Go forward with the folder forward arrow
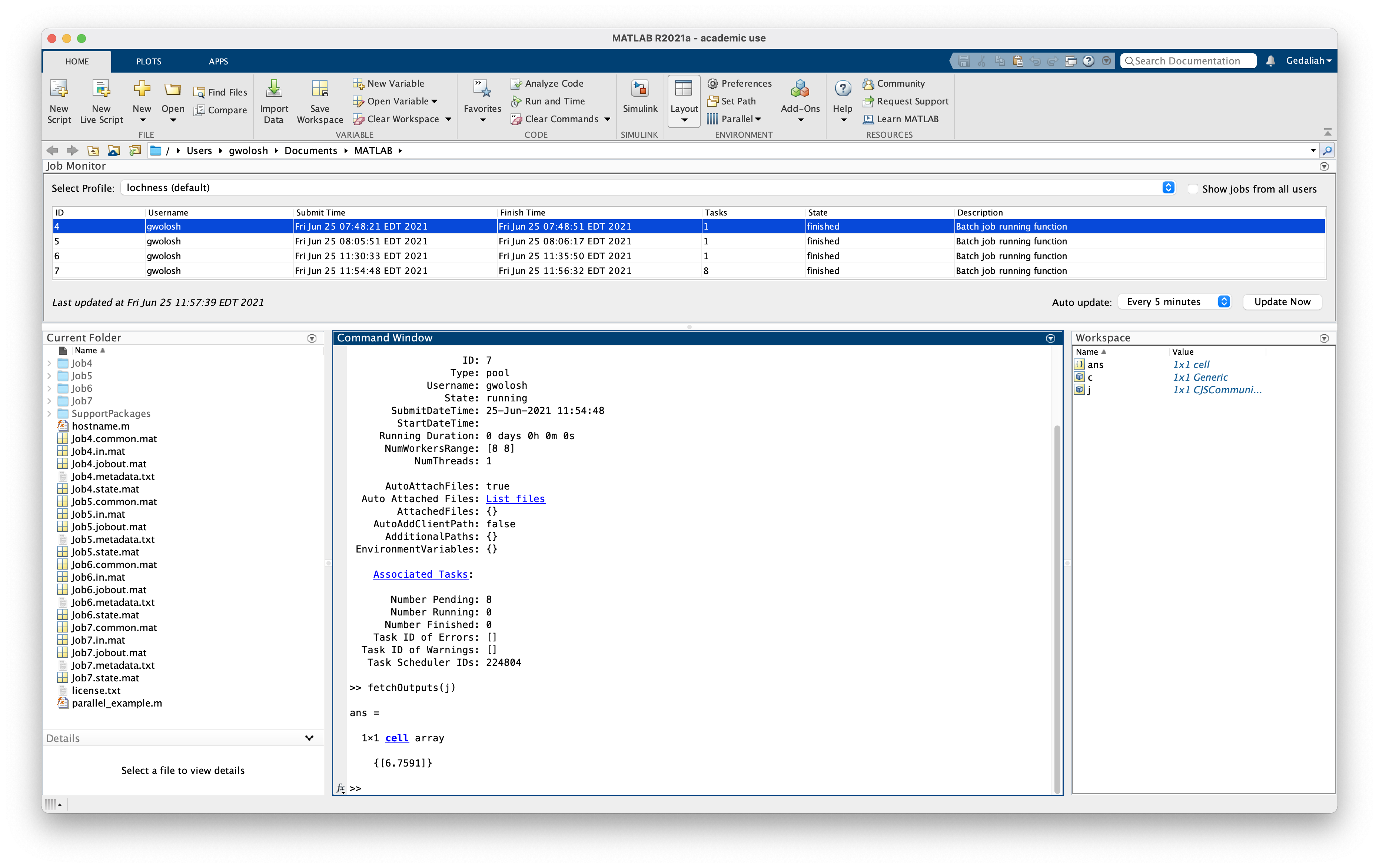Image resolution: width=1379 pixels, height=868 pixels. point(72,151)
